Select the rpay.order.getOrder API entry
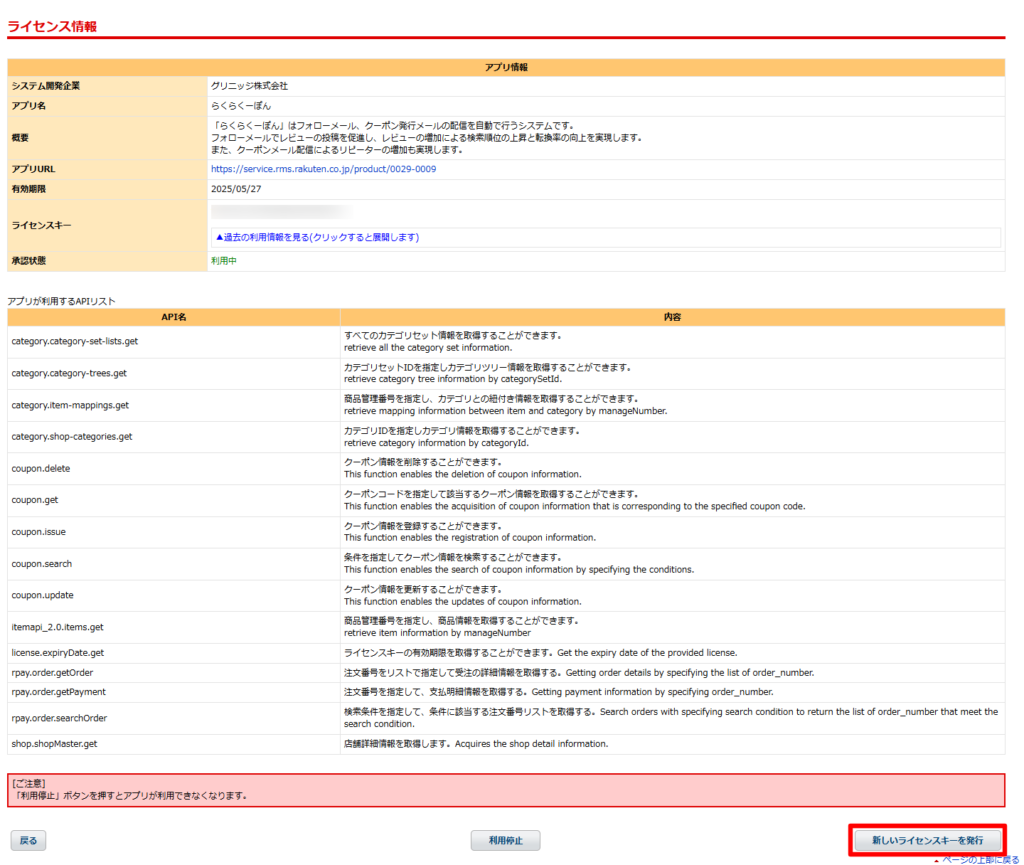 (x=51, y=672)
